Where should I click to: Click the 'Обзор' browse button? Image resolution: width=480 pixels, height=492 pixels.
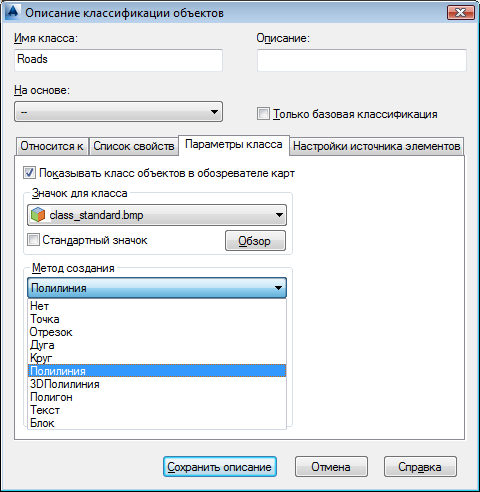(255, 241)
